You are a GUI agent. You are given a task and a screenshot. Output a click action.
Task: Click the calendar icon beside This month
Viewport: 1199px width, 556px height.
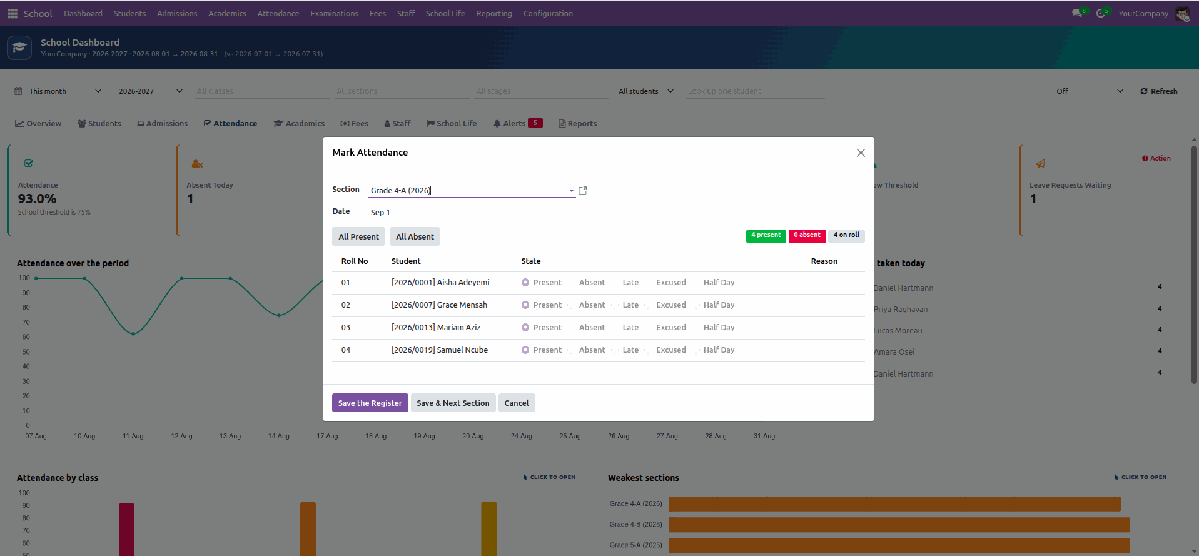tap(18, 91)
